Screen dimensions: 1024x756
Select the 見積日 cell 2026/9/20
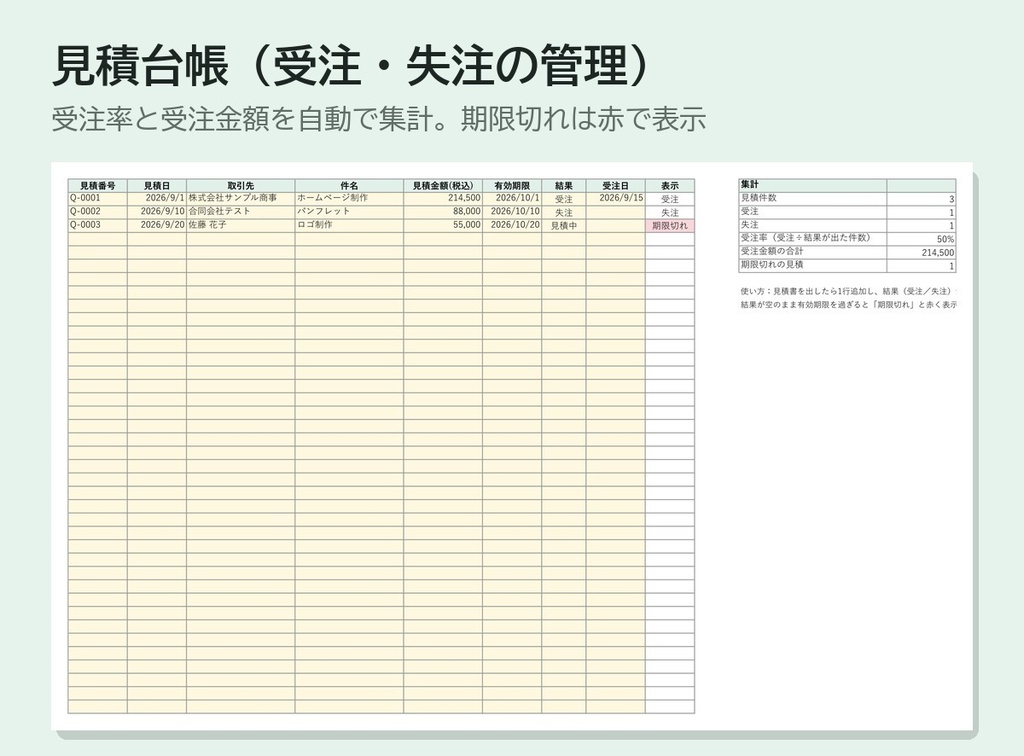pos(157,225)
